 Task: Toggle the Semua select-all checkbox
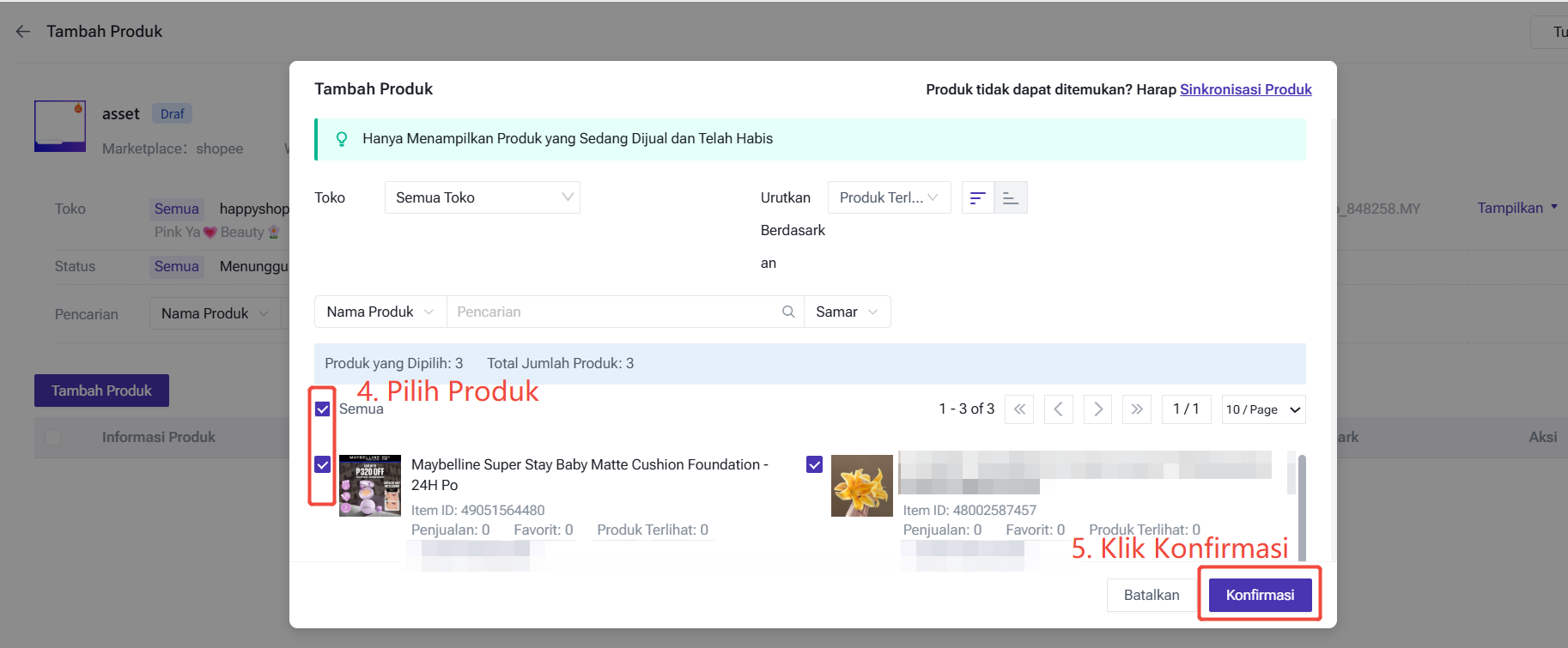pyautogui.click(x=323, y=409)
